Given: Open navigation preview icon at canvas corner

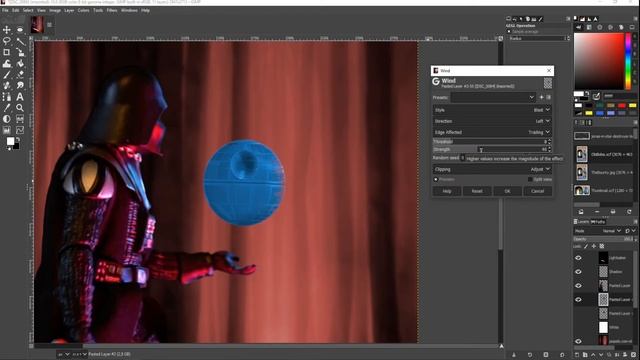Looking at the screenshot, I should (x=501, y=347).
